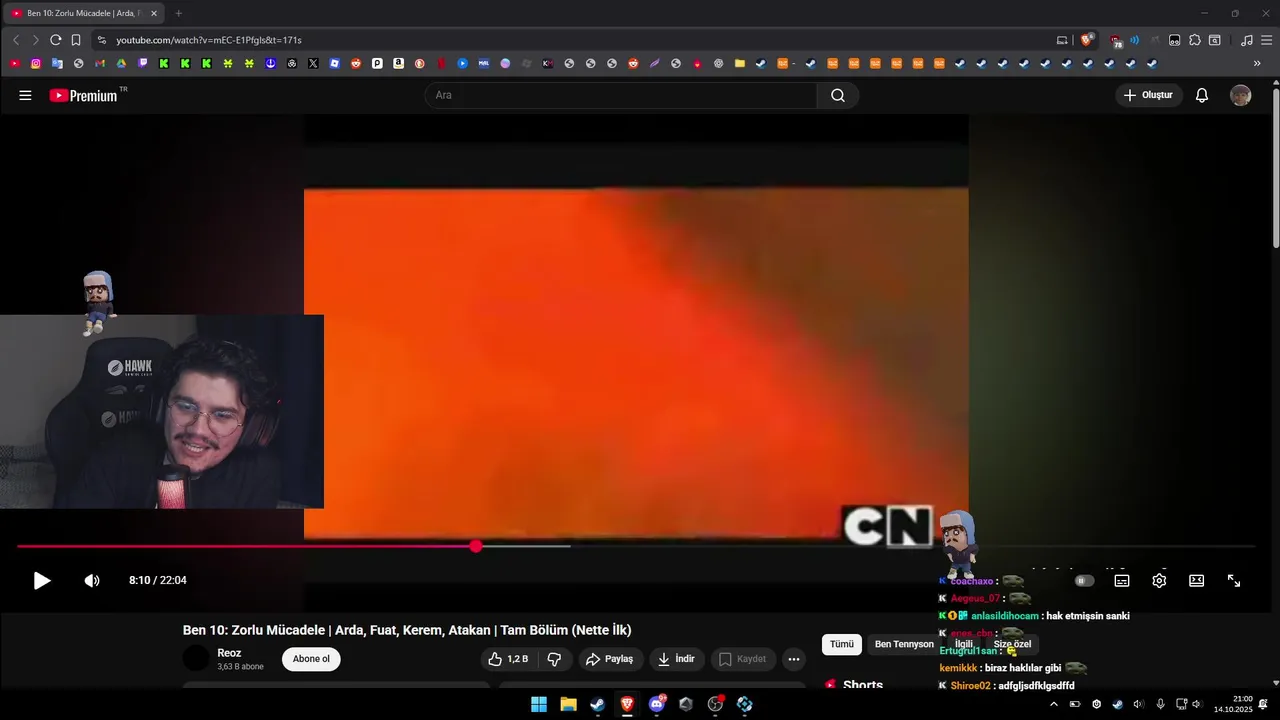Open Amazon bookmark in bookmarks bar

[x=398, y=63]
